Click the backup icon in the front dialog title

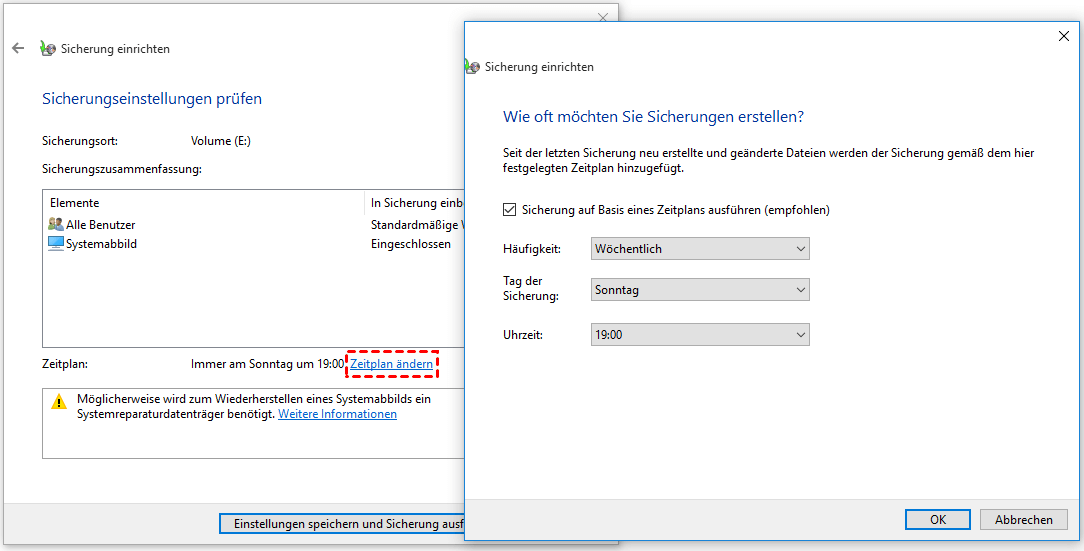click(472, 66)
